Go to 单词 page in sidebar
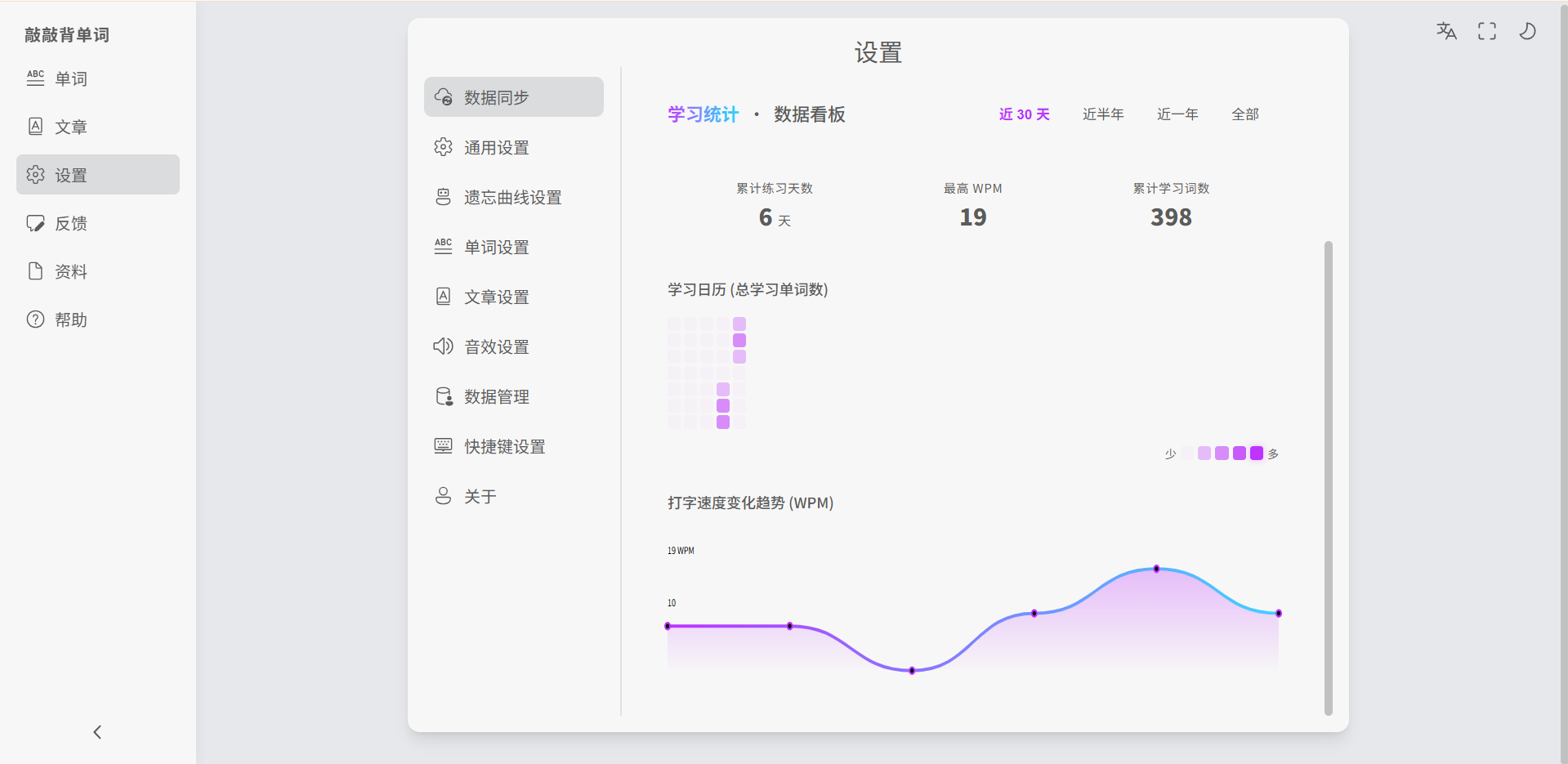1568x764 pixels. pos(98,78)
